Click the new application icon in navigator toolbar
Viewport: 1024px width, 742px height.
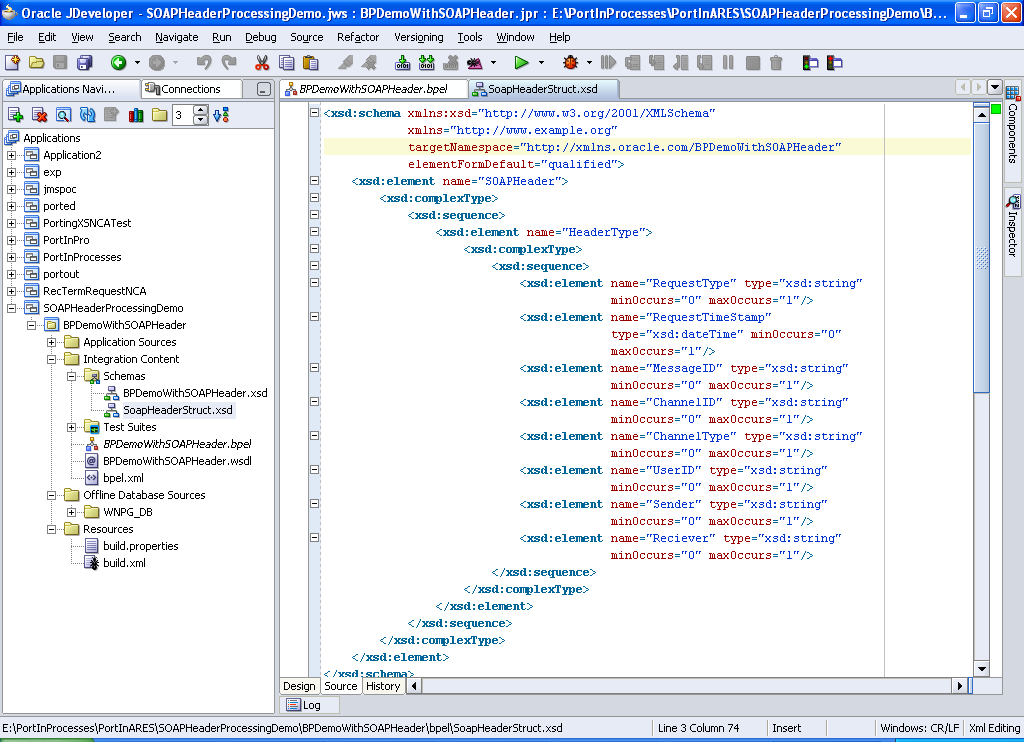[16, 116]
